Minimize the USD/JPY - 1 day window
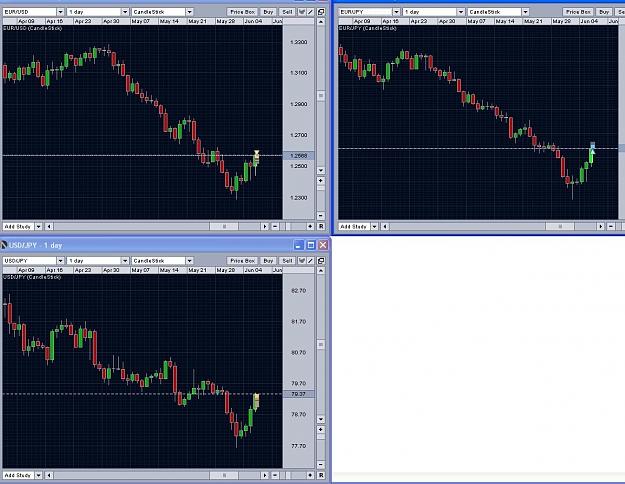This screenshot has width=625, height=484. point(299,245)
